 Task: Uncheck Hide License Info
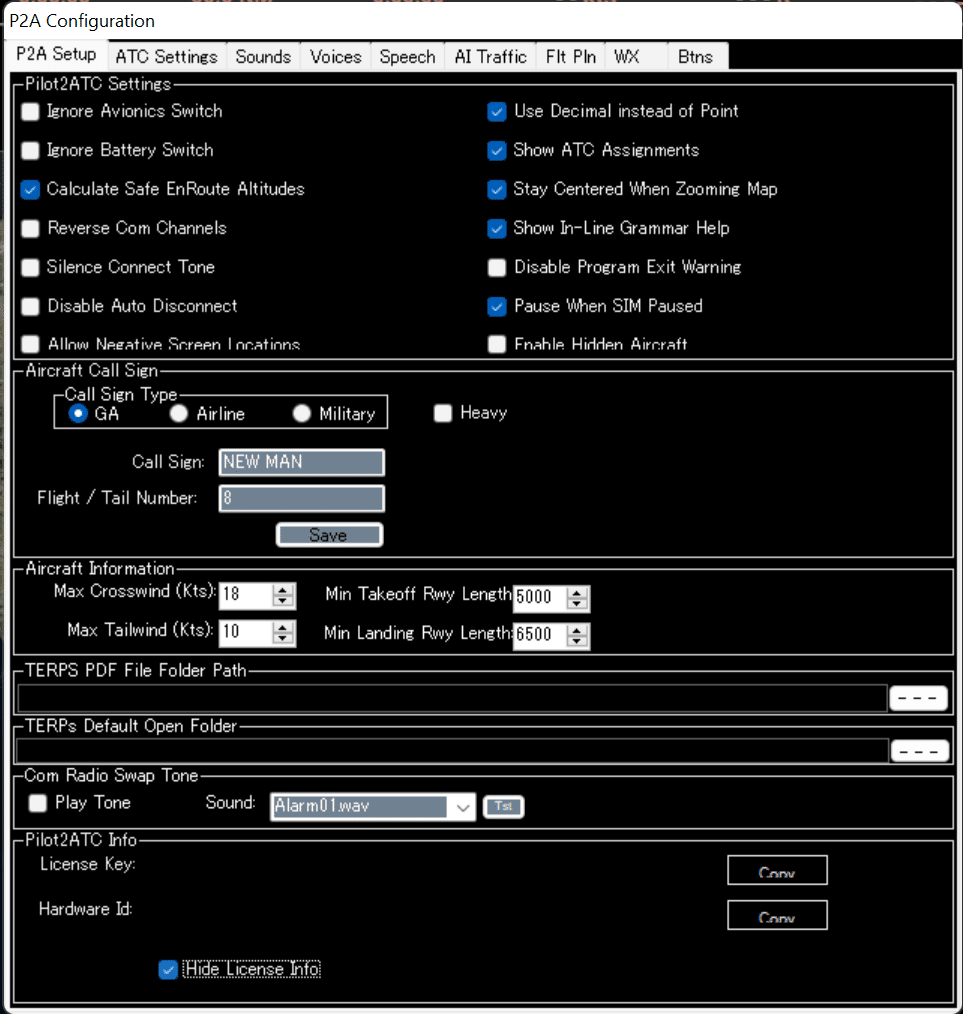[168, 969]
